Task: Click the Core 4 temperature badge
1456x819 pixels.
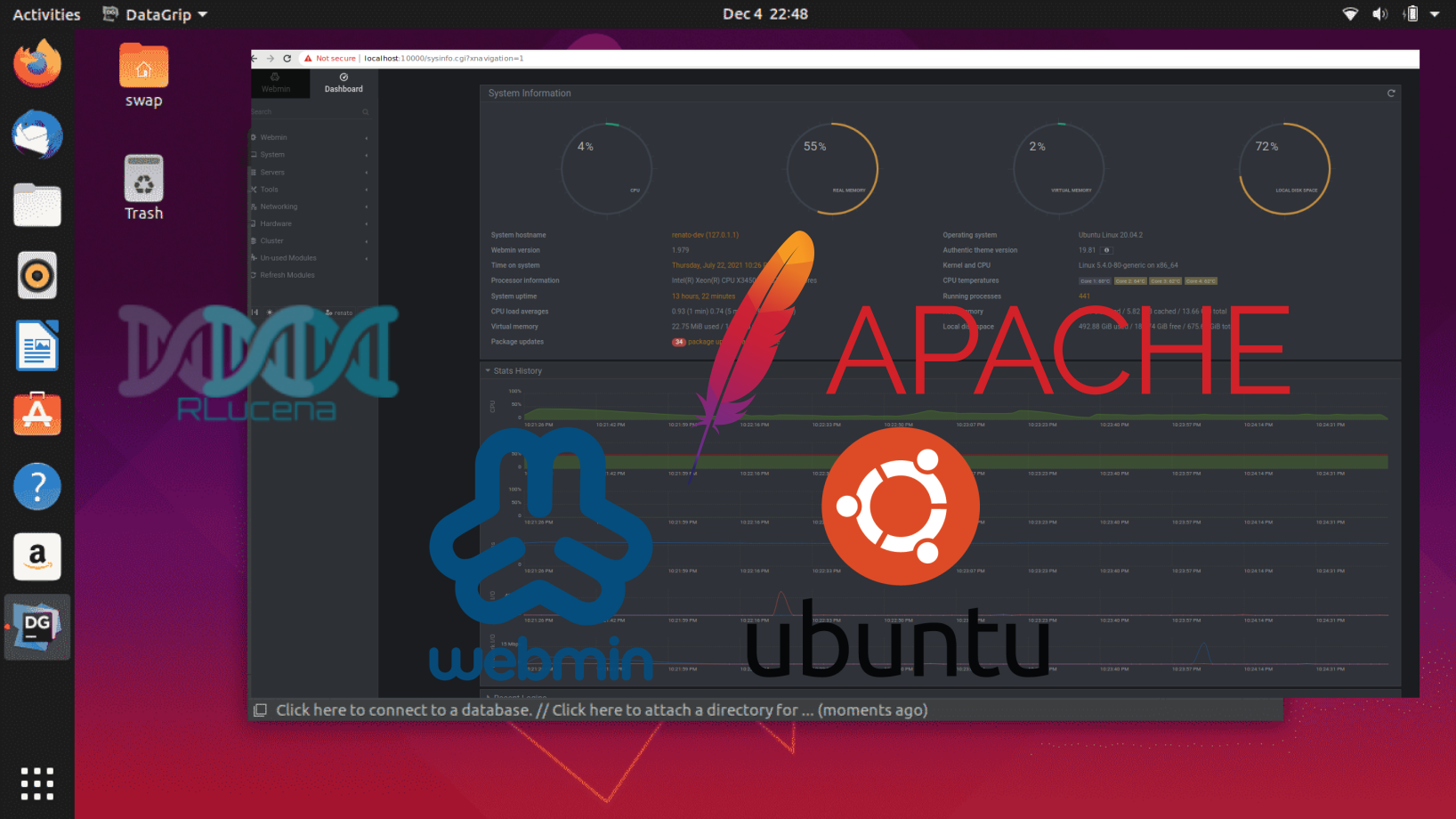Action: [x=1201, y=281]
